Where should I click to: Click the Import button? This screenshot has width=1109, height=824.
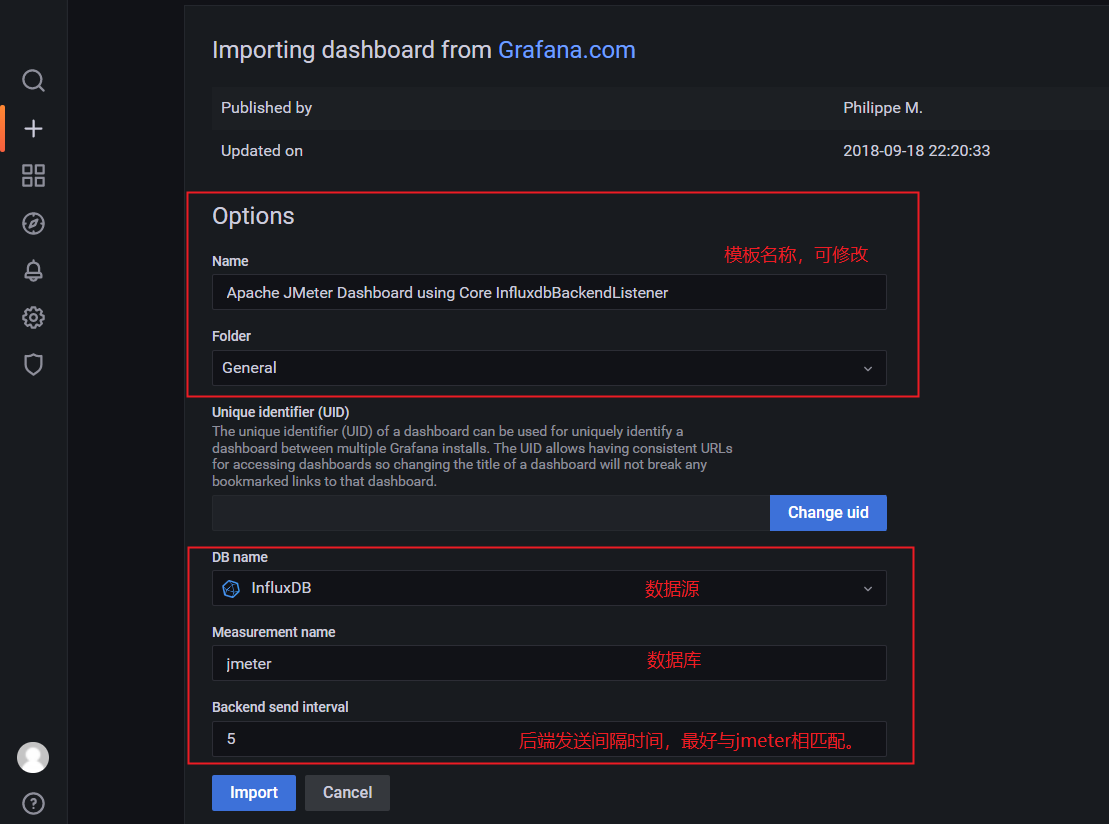pos(254,793)
